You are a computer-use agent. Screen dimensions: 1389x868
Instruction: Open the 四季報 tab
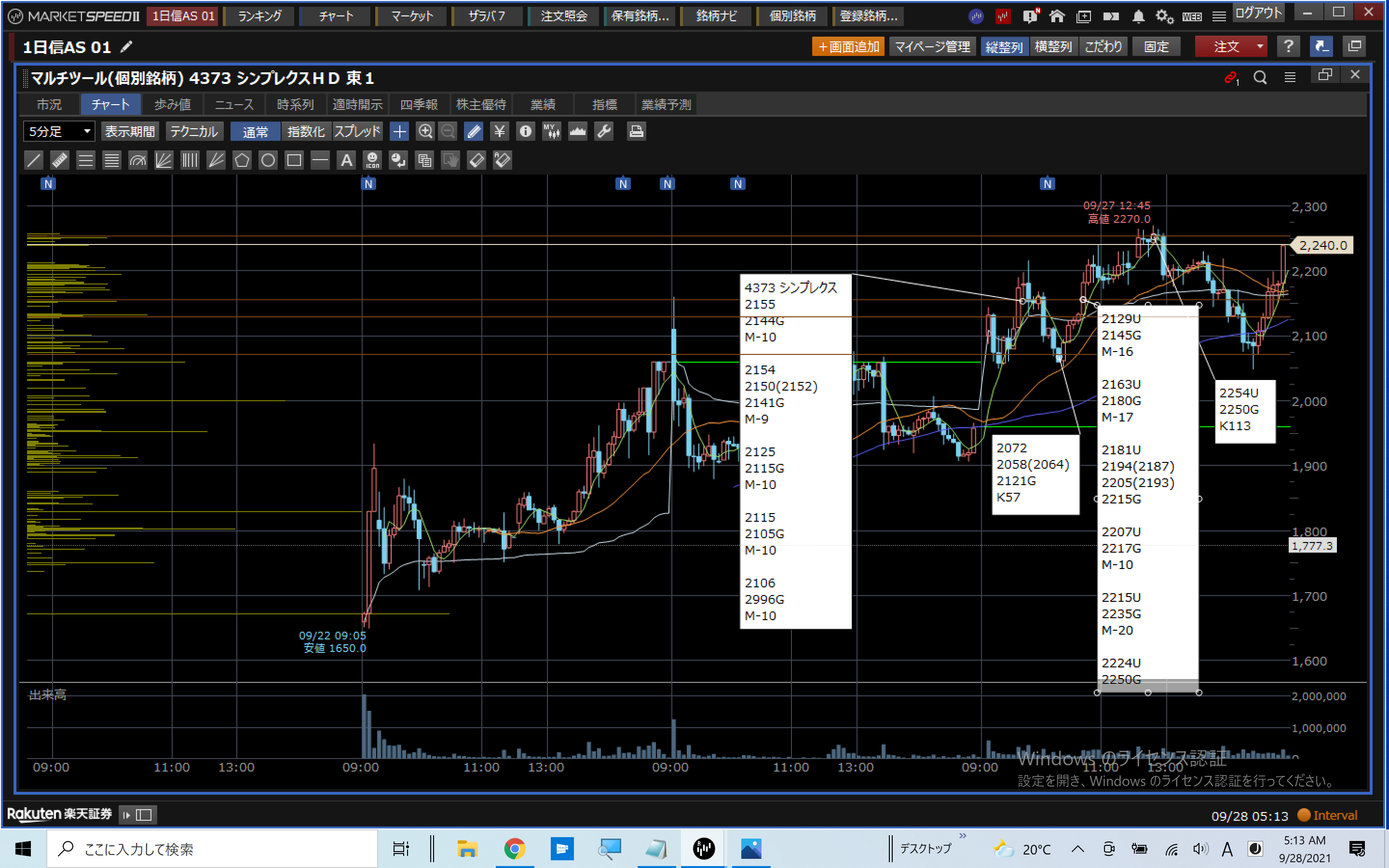pyautogui.click(x=419, y=105)
